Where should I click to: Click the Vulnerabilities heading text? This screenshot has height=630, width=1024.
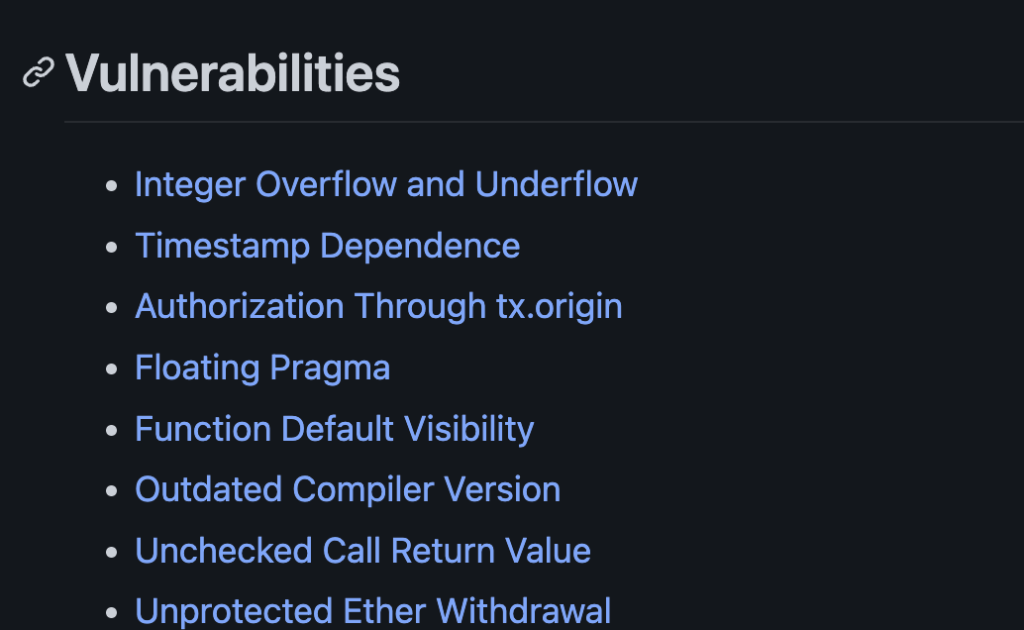point(232,73)
